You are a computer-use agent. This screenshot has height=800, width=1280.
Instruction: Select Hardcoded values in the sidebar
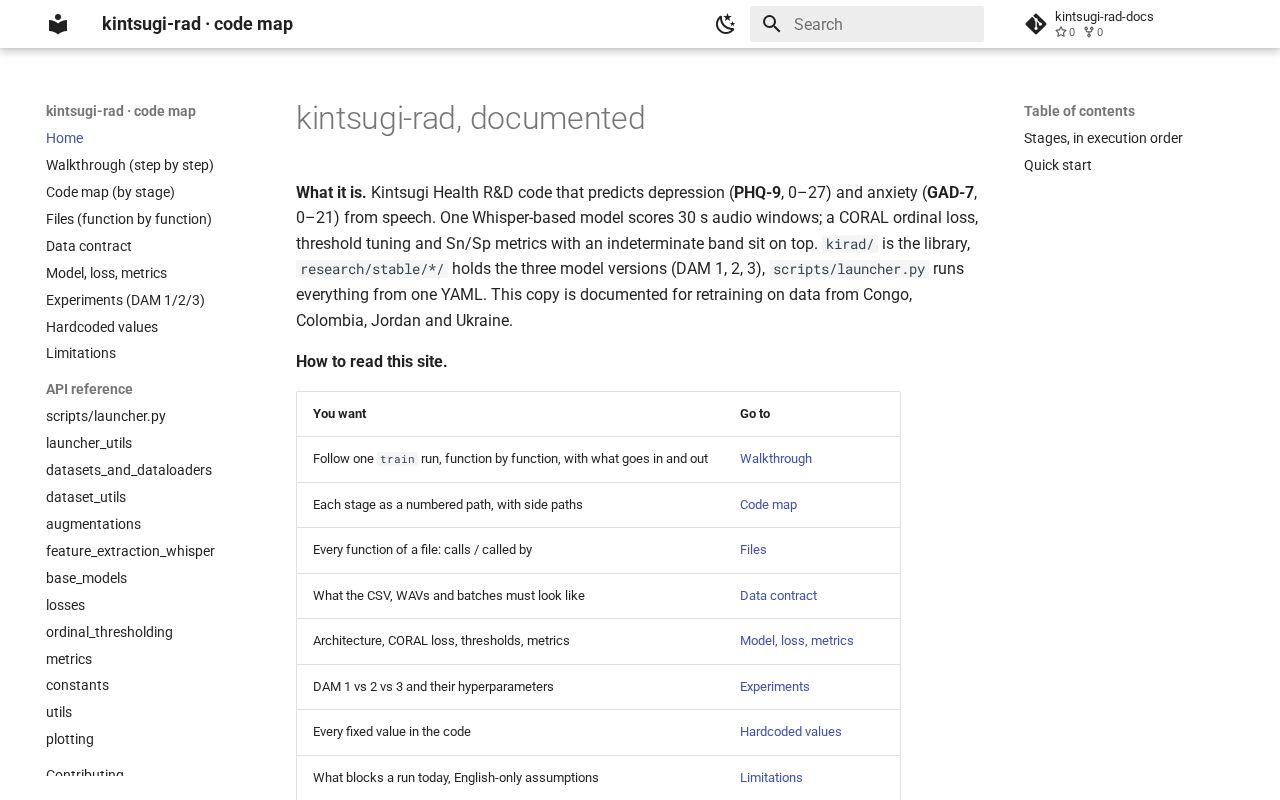[102, 327]
